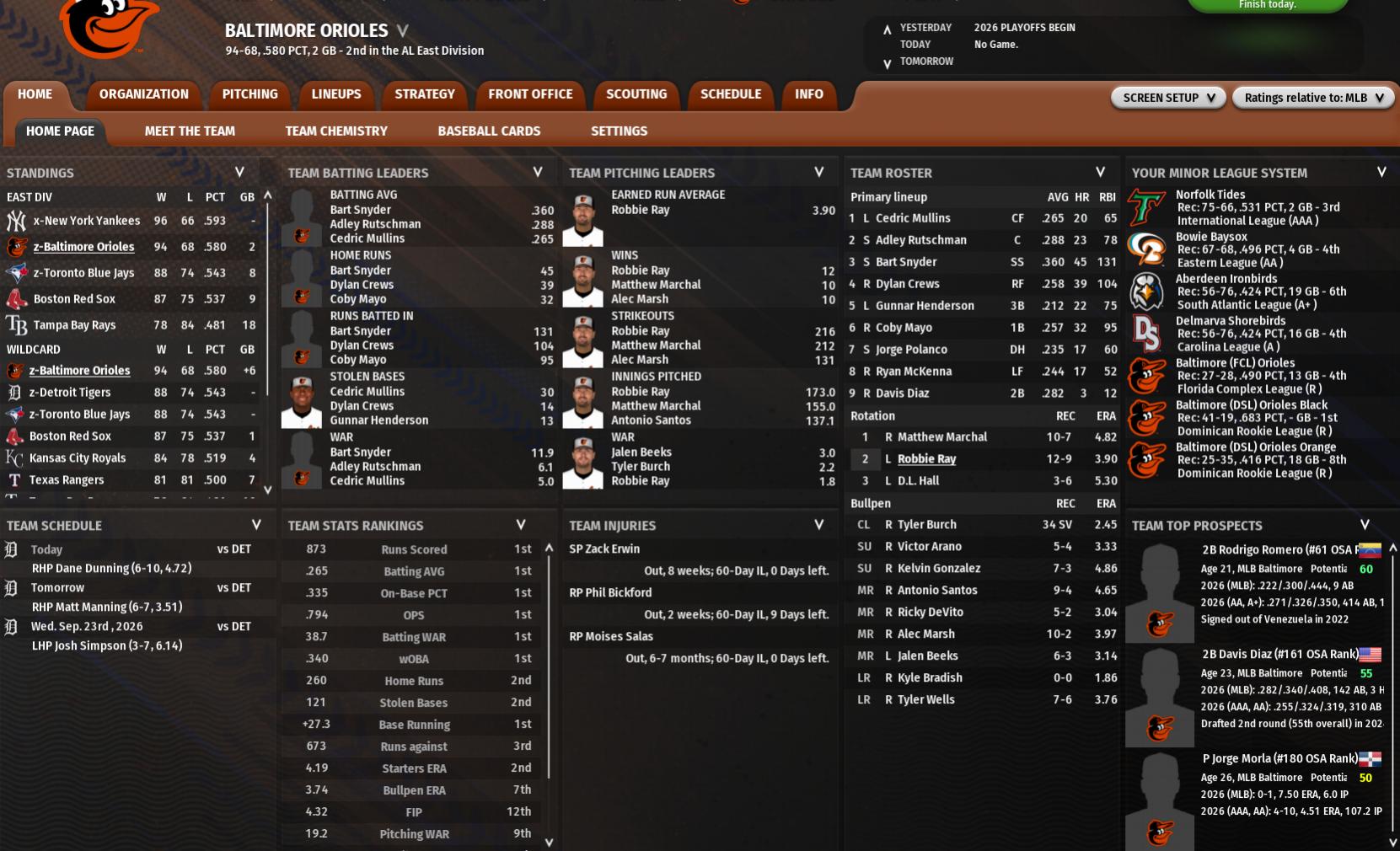This screenshot has height=851, width=1400.
Task: Click the USA flag by Davis Diaz prospect
Action: coord(1370,655)
